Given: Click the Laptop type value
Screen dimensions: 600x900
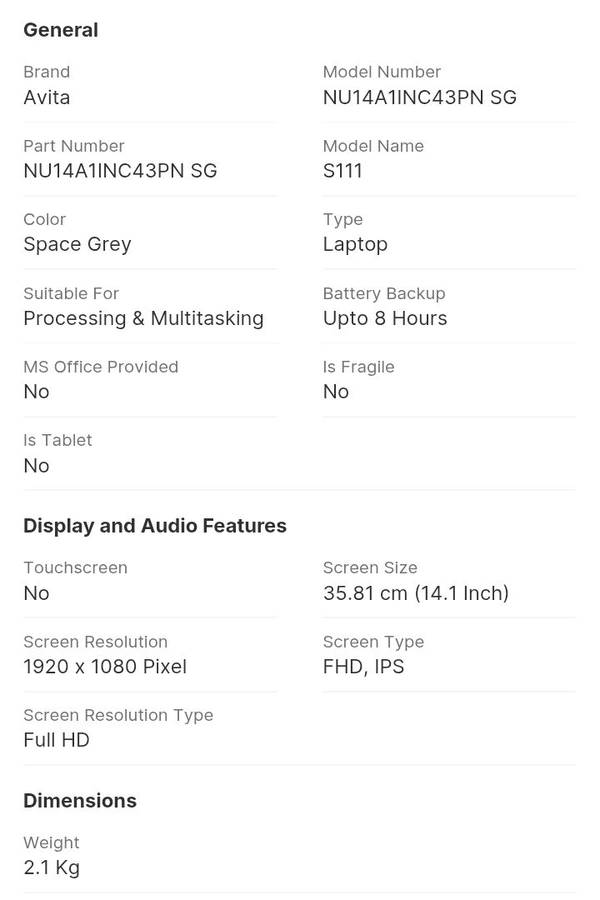Looking at the screenshot, I should pos(355,244).
